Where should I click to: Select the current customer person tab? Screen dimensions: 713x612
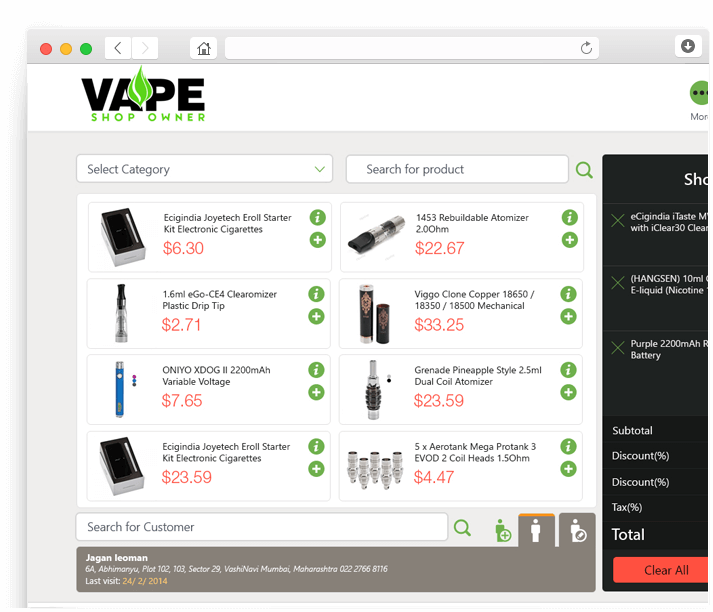point(536,530)
